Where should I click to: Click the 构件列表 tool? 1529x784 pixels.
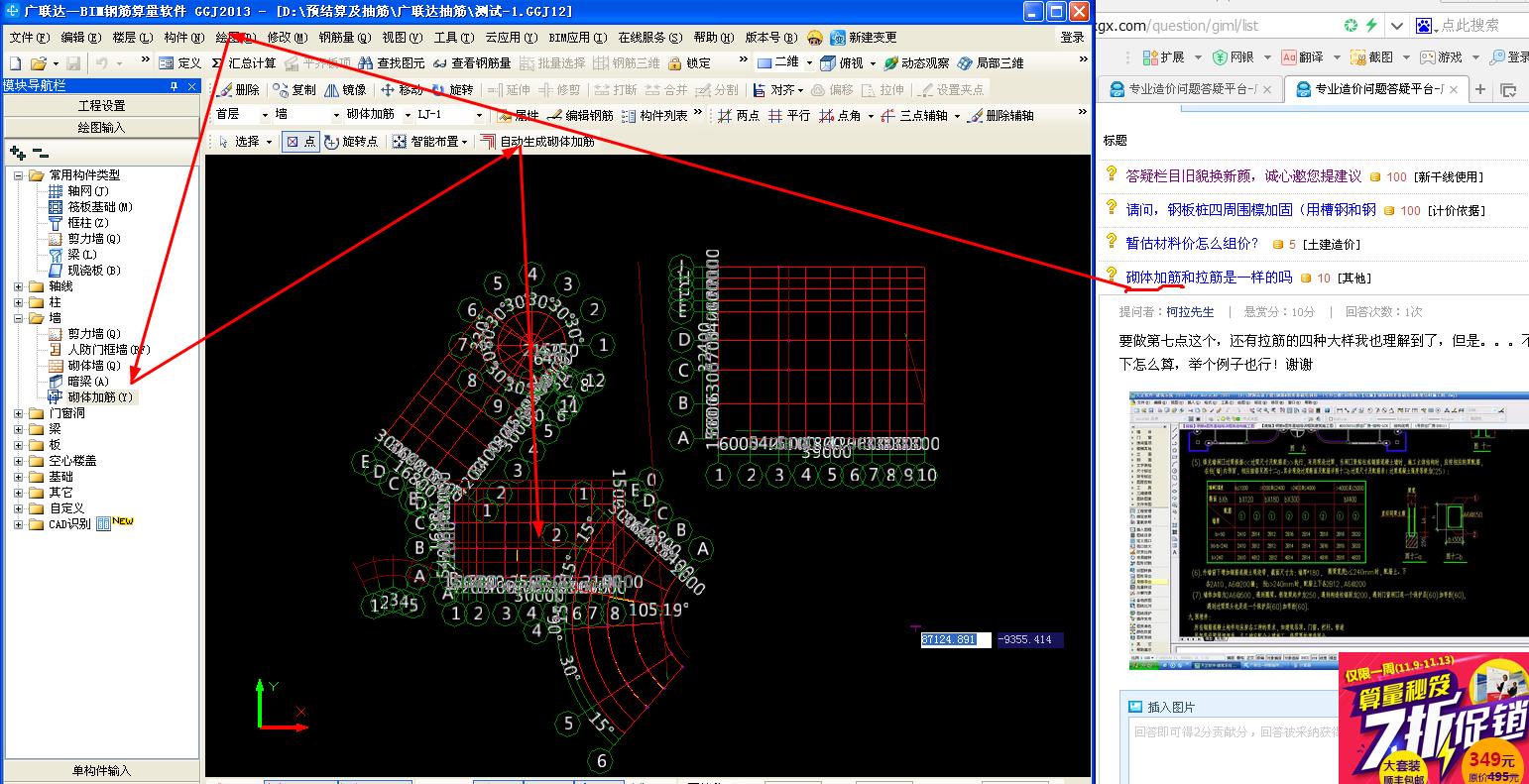(655, 115)
